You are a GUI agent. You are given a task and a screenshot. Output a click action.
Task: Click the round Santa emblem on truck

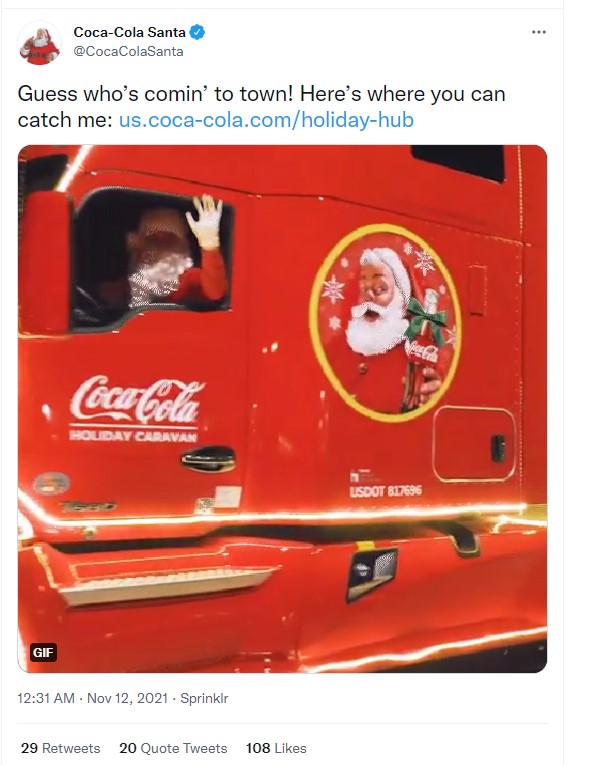click(386, 323)
